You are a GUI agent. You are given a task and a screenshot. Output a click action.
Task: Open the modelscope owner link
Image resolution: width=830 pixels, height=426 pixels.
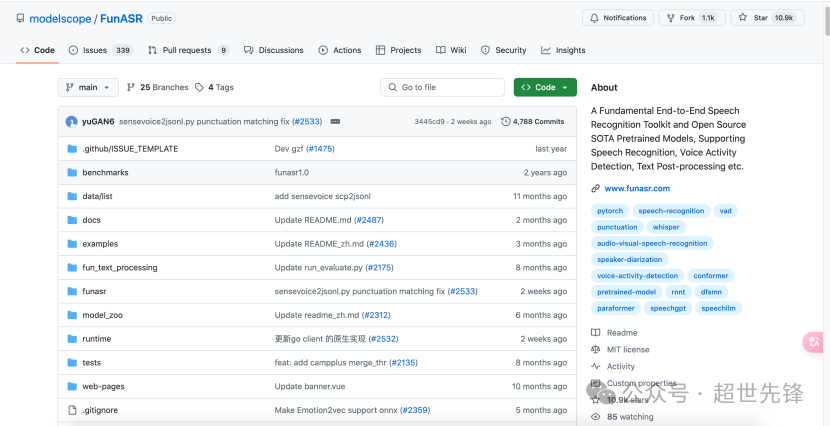coord(60,19)
